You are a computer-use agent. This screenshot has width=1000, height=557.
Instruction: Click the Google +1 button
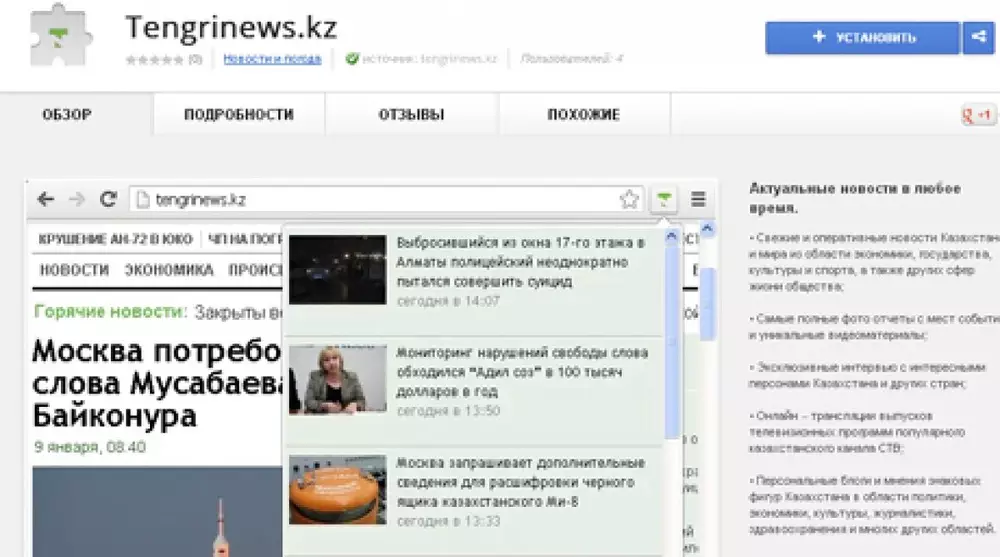coord(976,115)
